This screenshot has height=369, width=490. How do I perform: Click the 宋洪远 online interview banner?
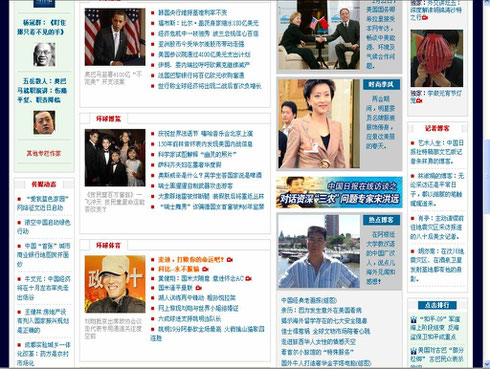[x=339, y=192]
